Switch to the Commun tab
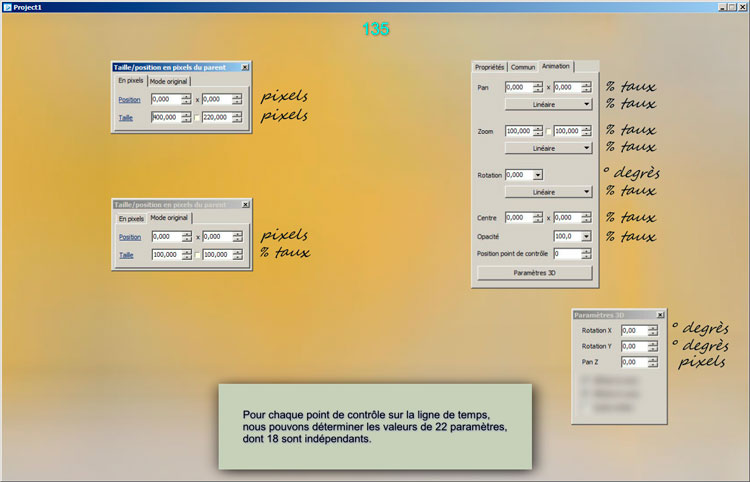The height and width of the screenshot is (482, 750). click(523, 67)
